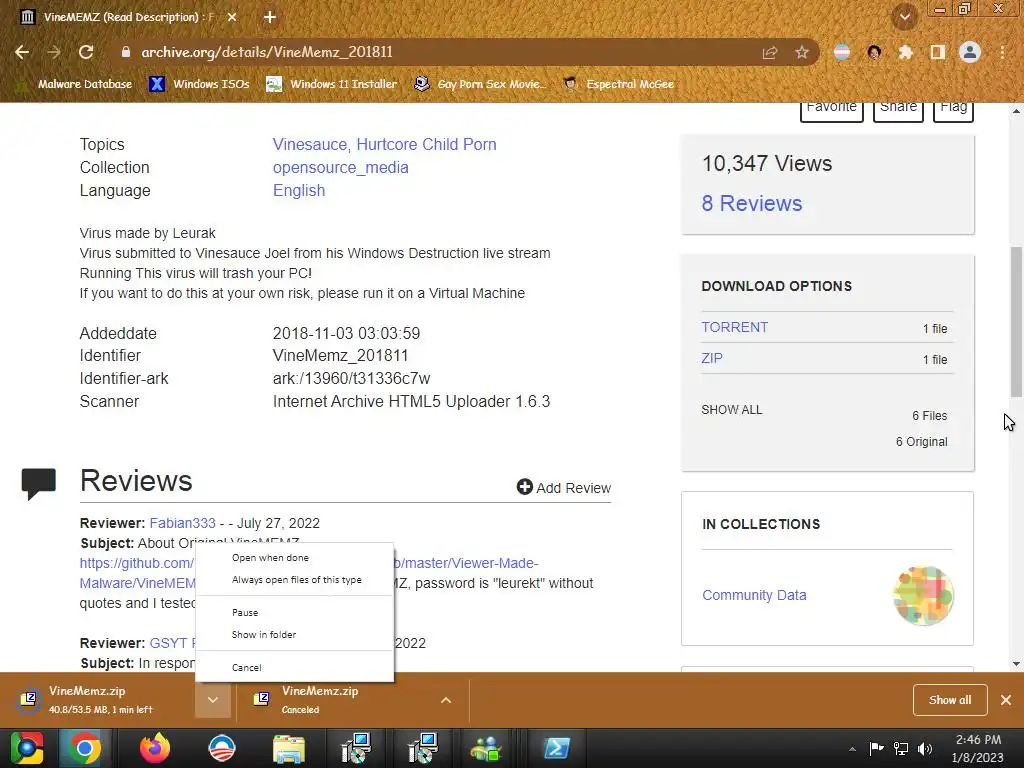Click Show all downloads

pos(950,700)
